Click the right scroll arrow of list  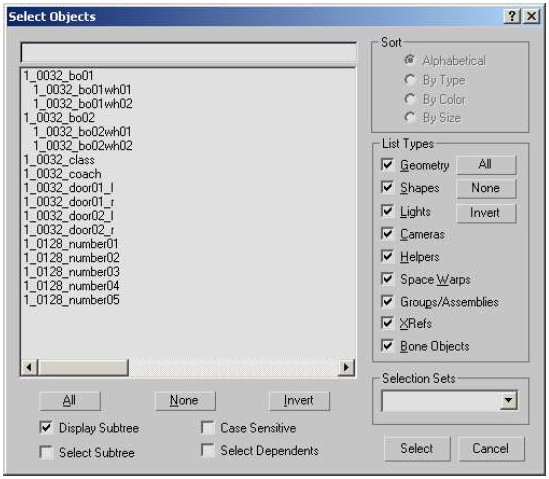(346, 367)
